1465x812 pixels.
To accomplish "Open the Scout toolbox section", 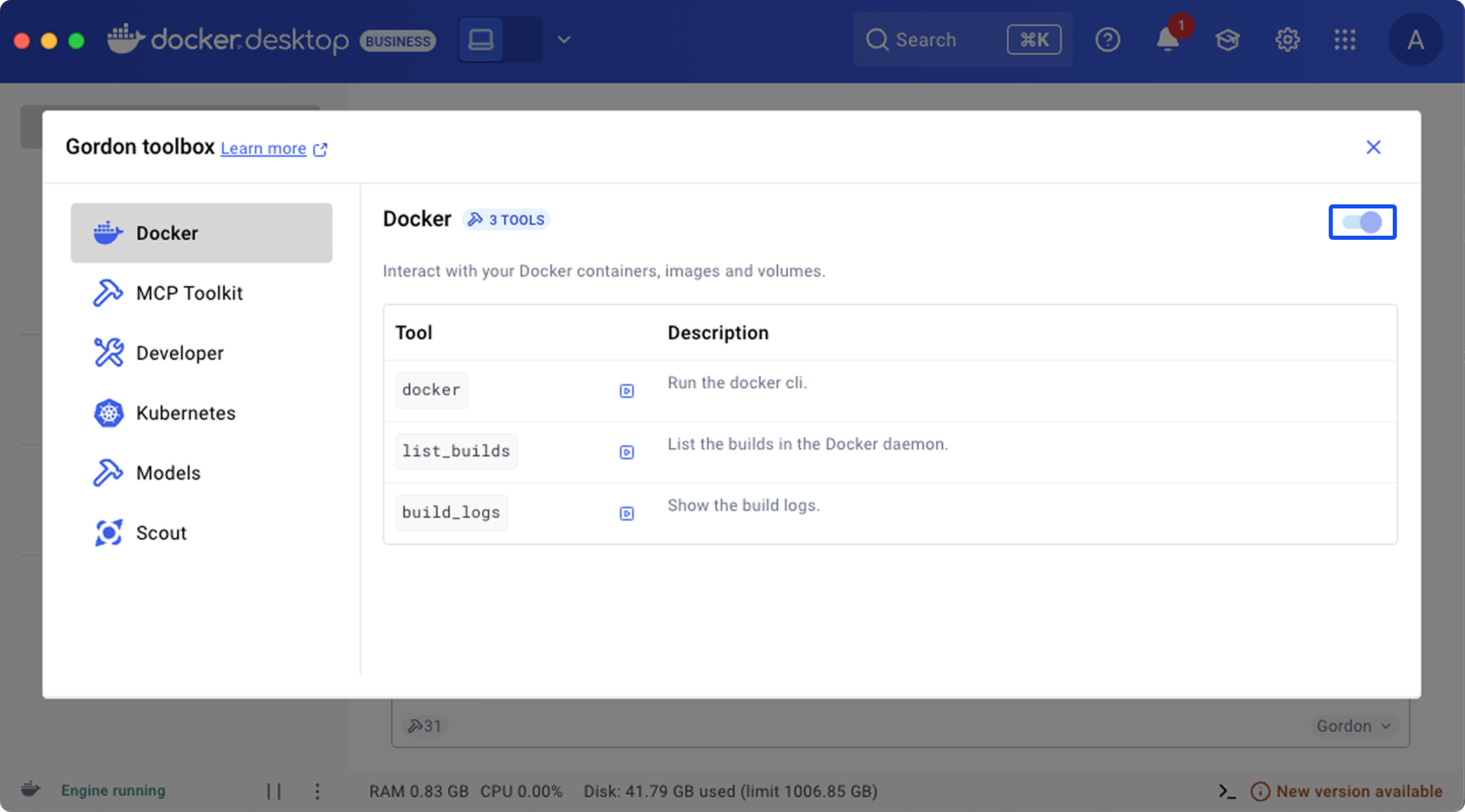I will pyautogui.click(x=161, y=533).
